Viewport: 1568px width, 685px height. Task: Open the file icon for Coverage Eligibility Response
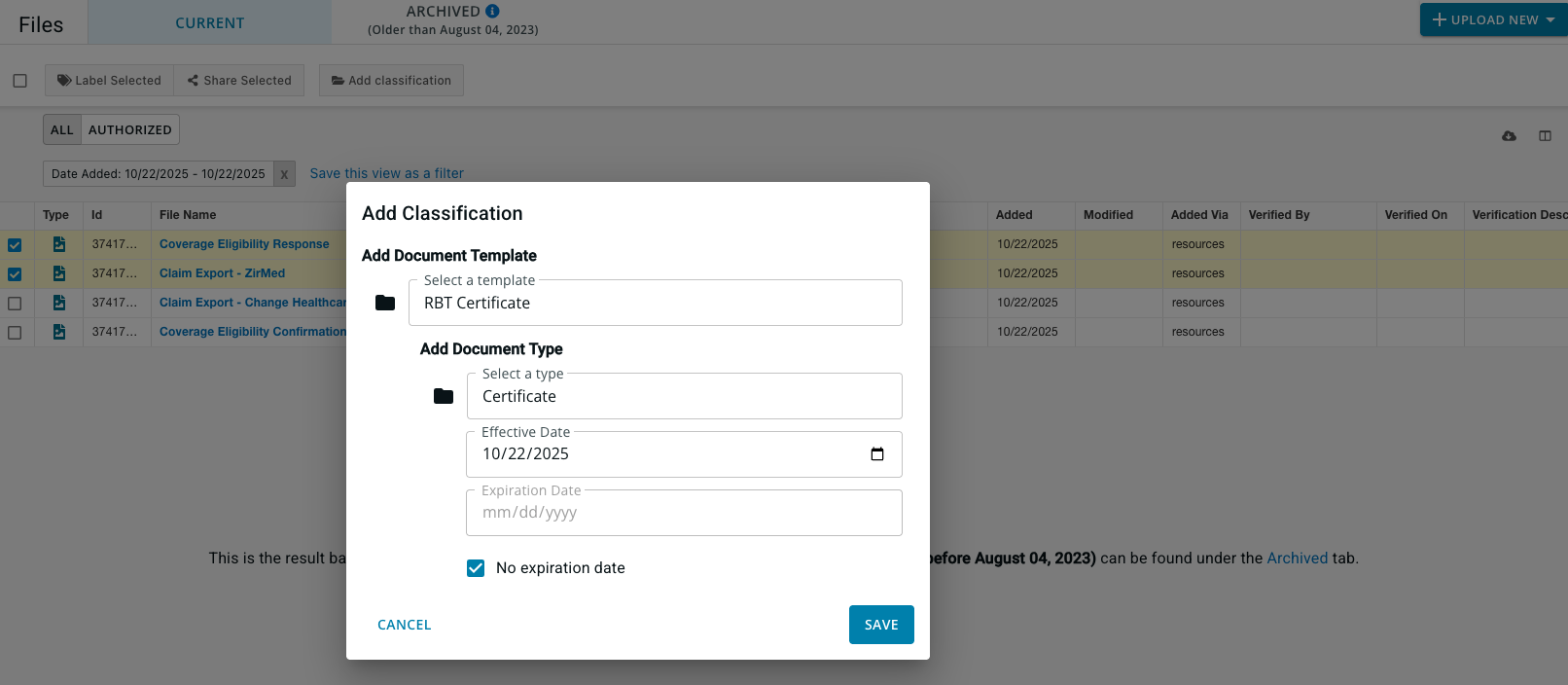click(59, 244)
